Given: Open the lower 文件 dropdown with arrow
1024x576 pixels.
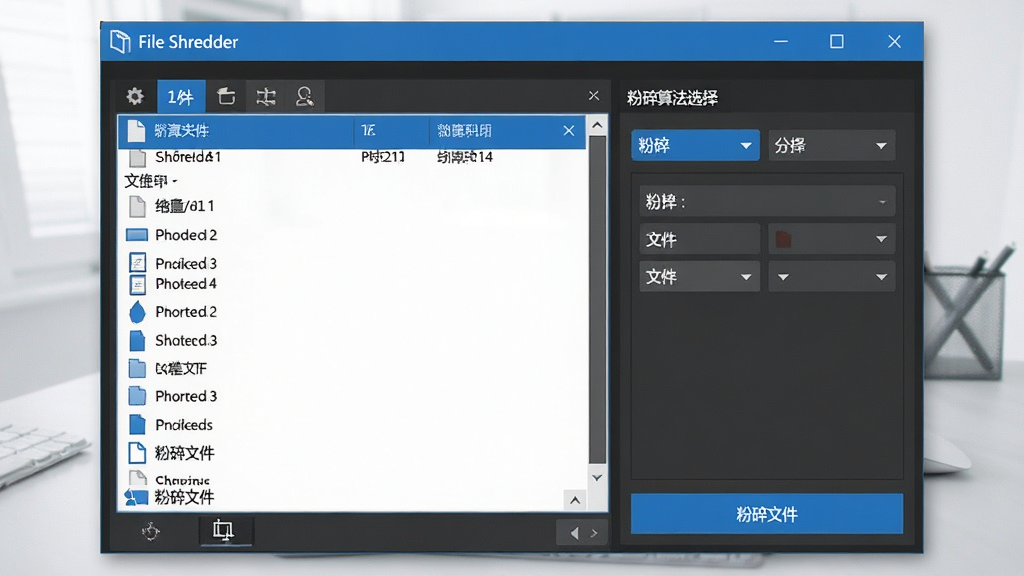Looking at the screenshot, I should [x=699, y=276].
